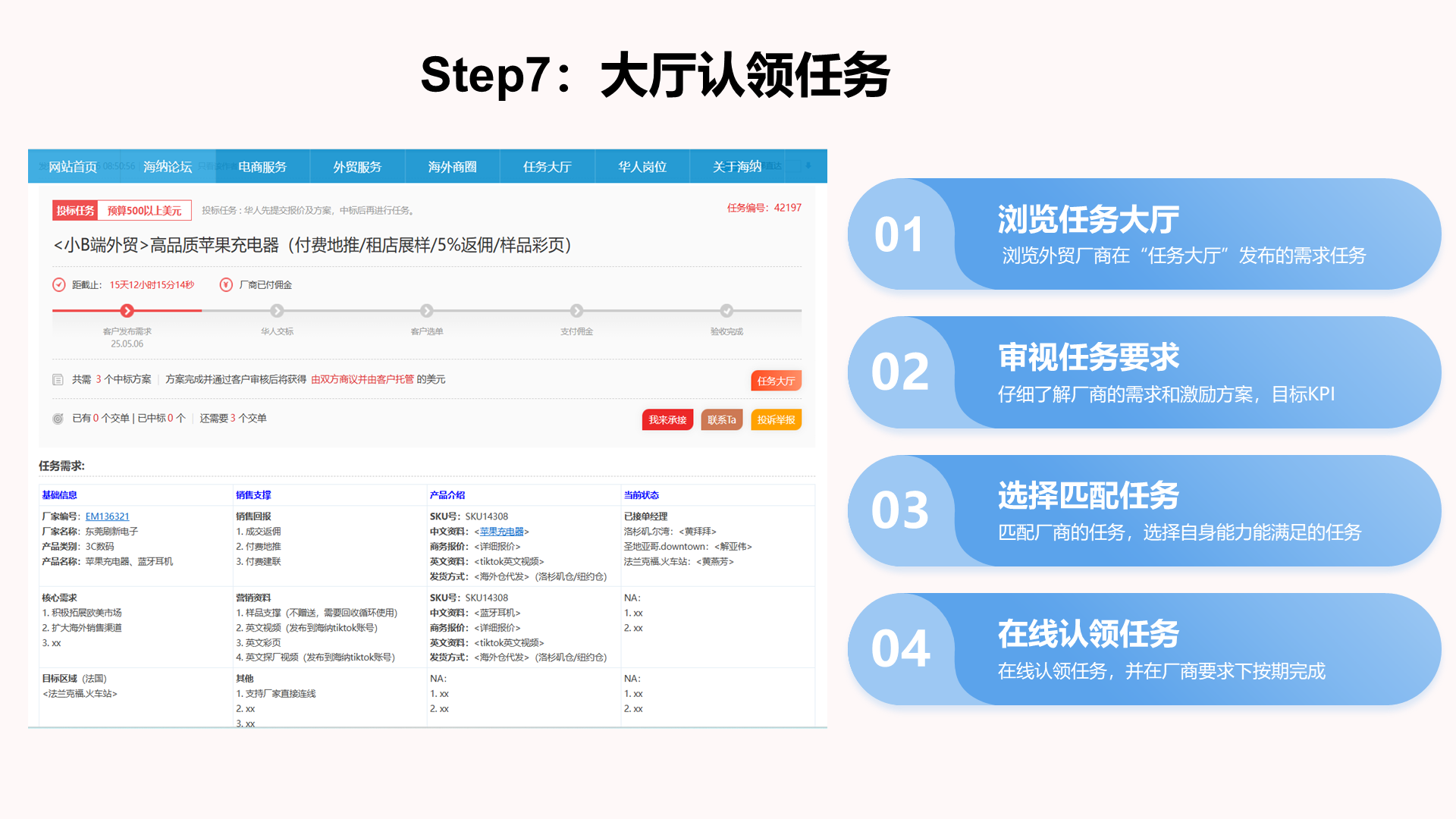Open the 海纳论坛 navigation tab
Image resolution: width=1456 pixels, height=819 pixels.
tap(168, 167)
